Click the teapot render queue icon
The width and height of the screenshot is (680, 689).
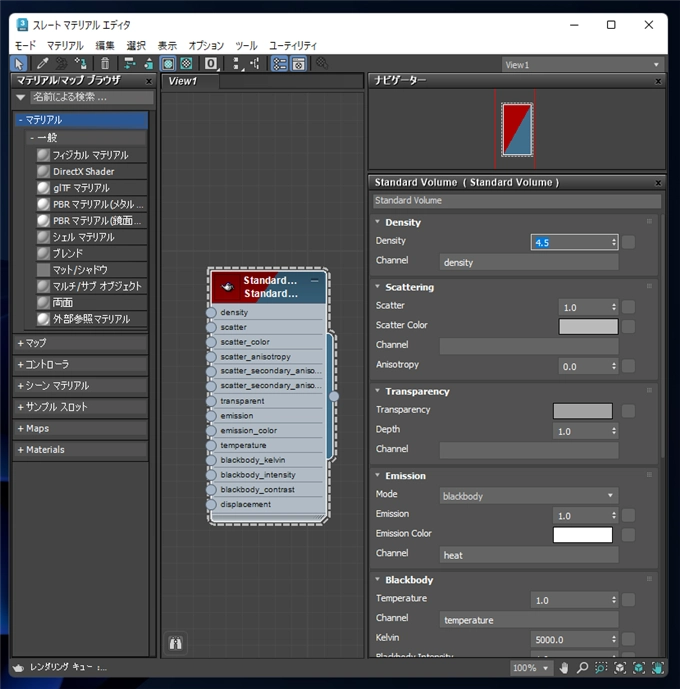[18, 668]
